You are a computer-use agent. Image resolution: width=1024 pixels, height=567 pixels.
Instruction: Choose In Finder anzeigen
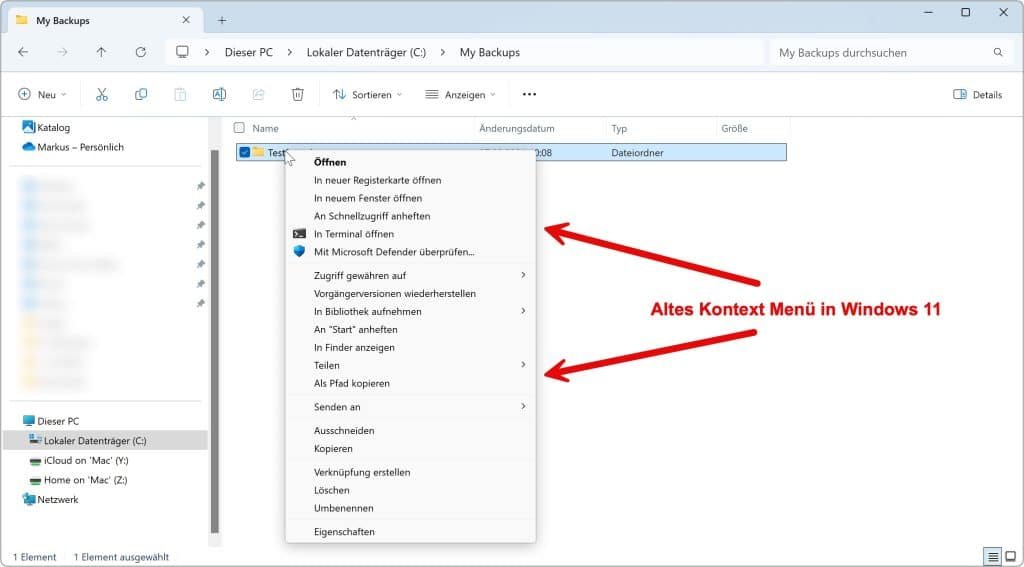coord(410,348)
